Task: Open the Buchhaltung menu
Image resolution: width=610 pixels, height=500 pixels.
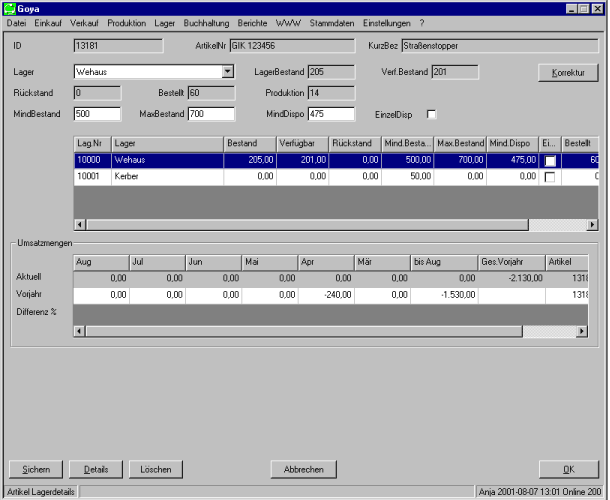Action: point(206,23)
